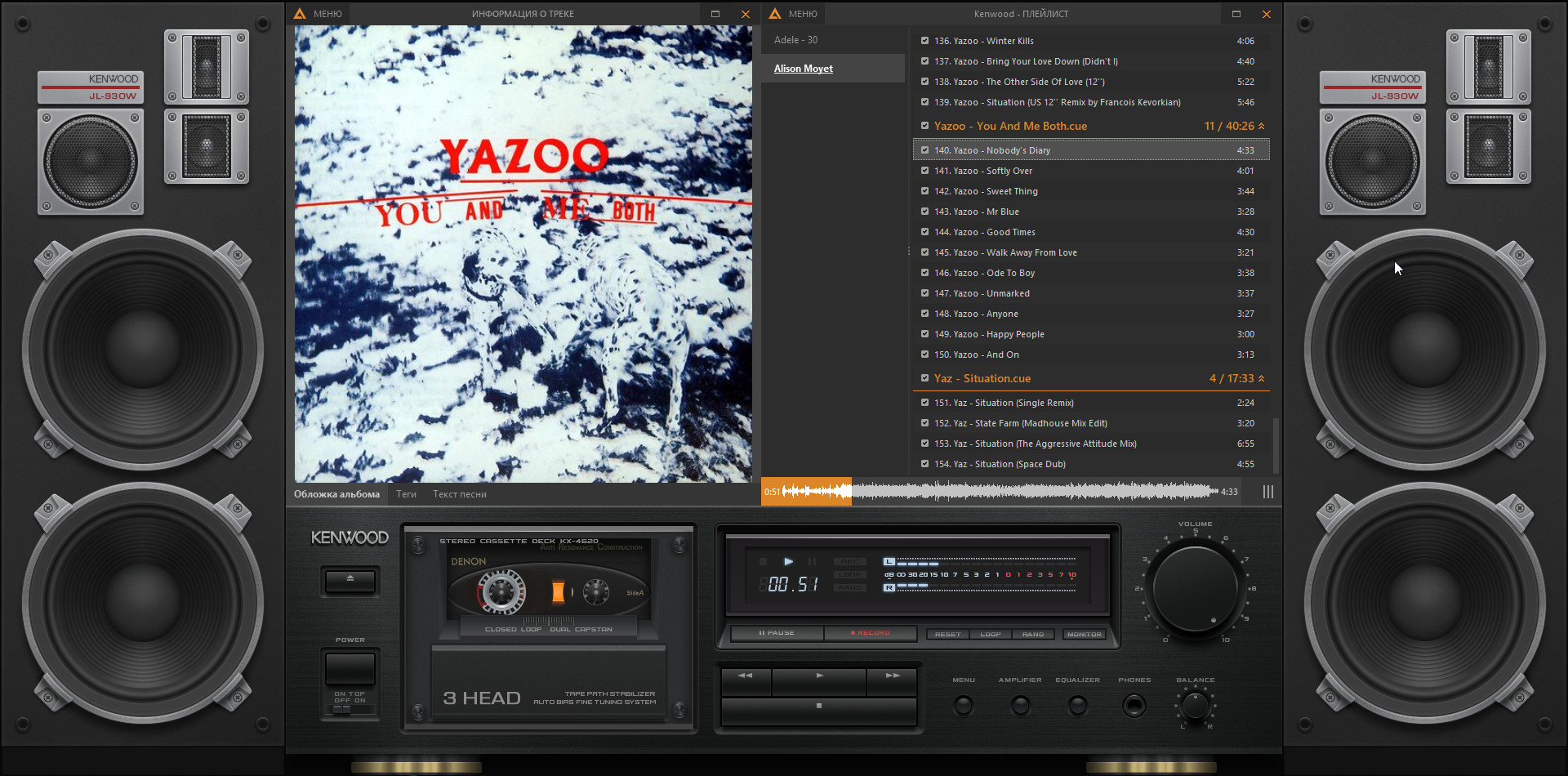Select track 144. Yazoo - Good Times
The height and width of the screenshot is (776, 1568).
coord(1091,232)
